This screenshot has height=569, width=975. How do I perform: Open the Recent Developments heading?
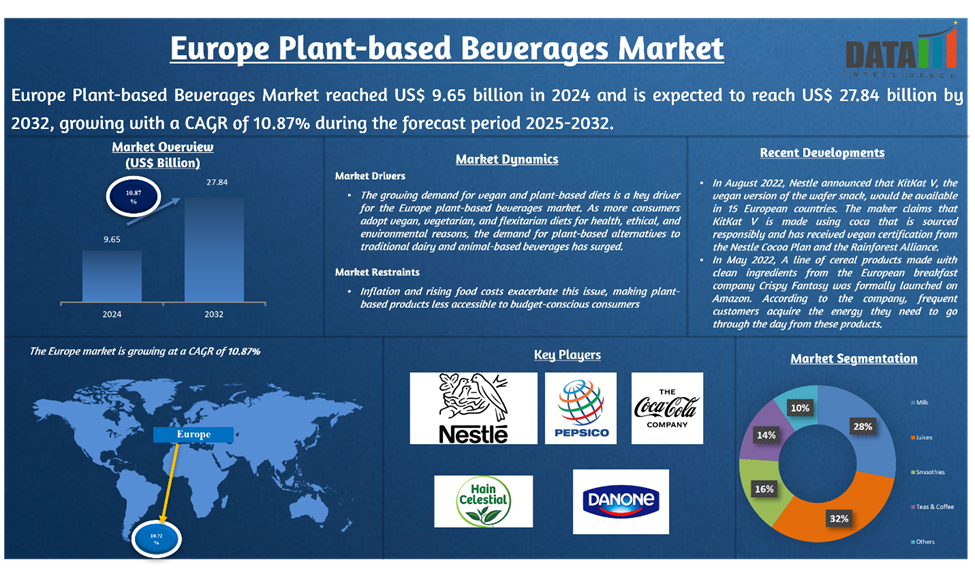click(822, 152)
